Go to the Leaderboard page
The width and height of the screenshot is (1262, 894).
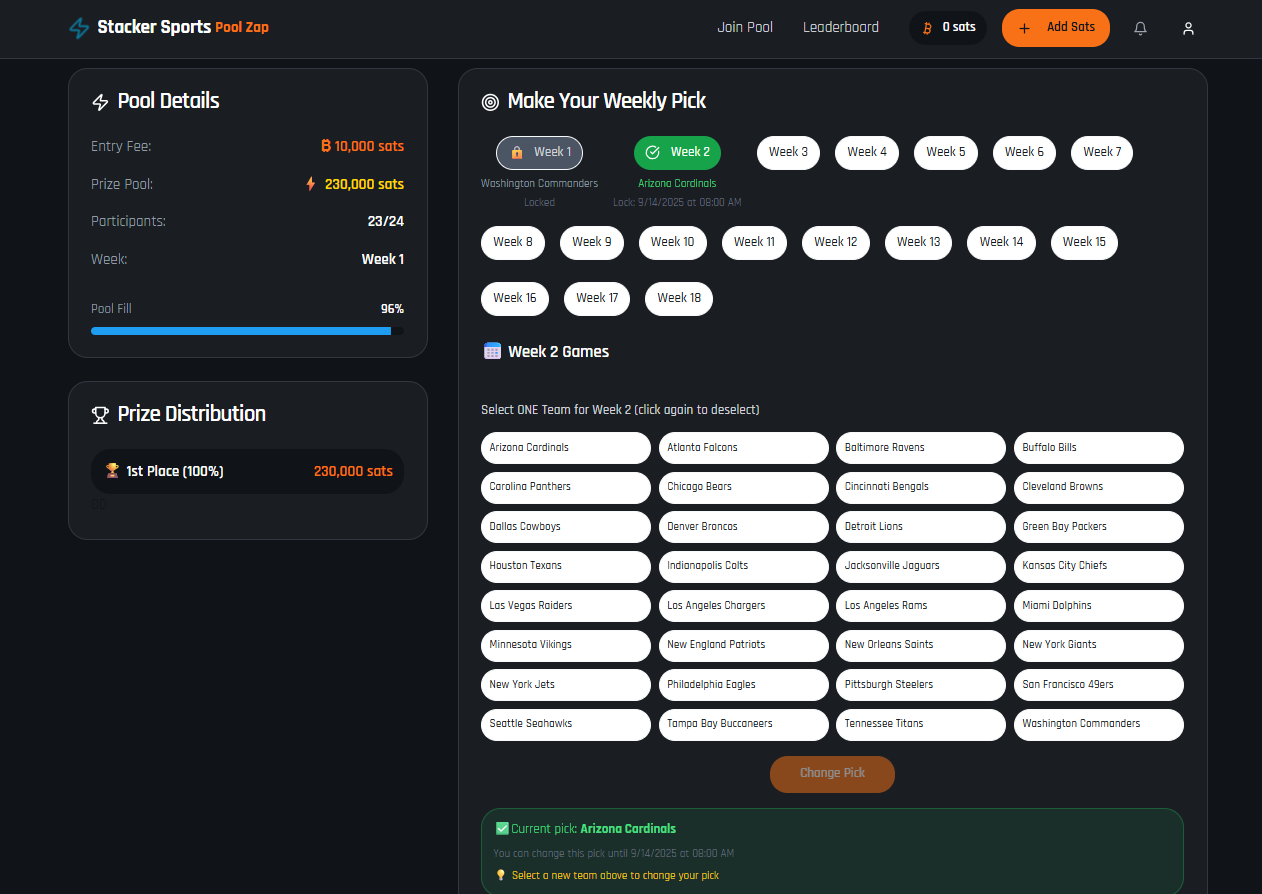841,27
